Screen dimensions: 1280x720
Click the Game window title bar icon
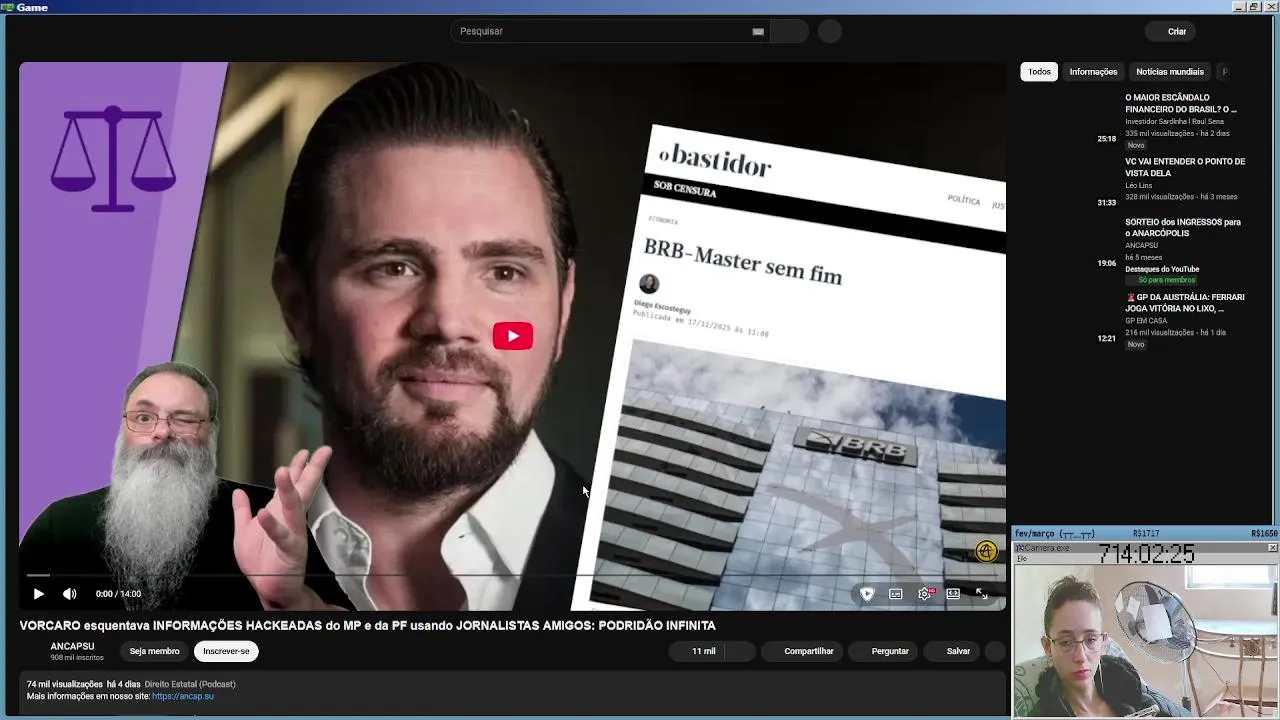tap(8, 7)
